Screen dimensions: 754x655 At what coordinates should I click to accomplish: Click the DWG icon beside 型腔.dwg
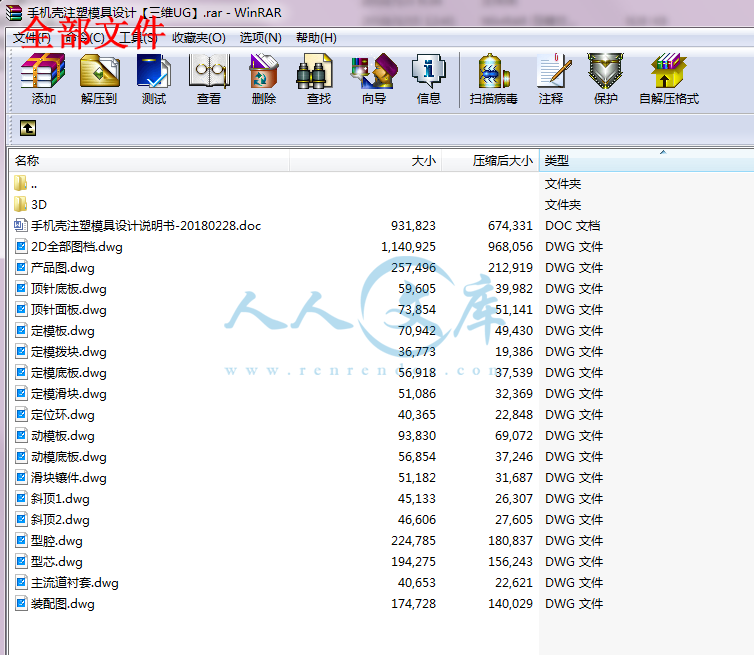pyautogui.click(x=21, y=541)
